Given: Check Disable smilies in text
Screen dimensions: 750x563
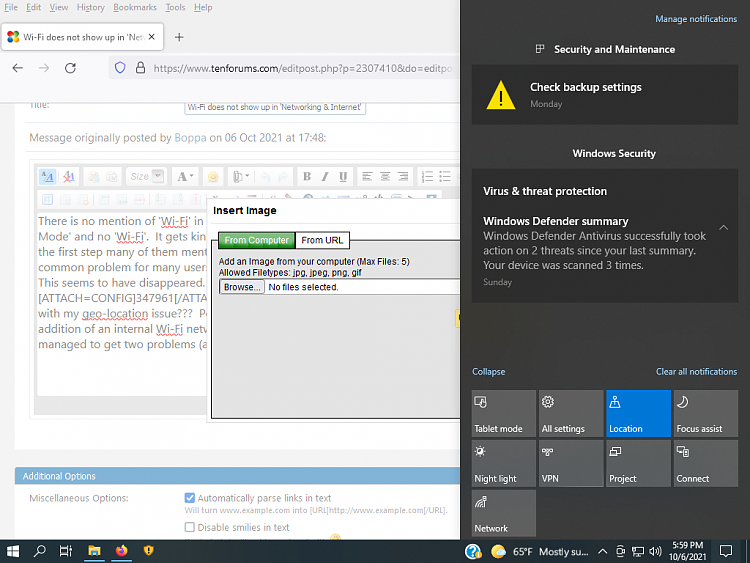Looking at the screenshot, I should (190, 527).
